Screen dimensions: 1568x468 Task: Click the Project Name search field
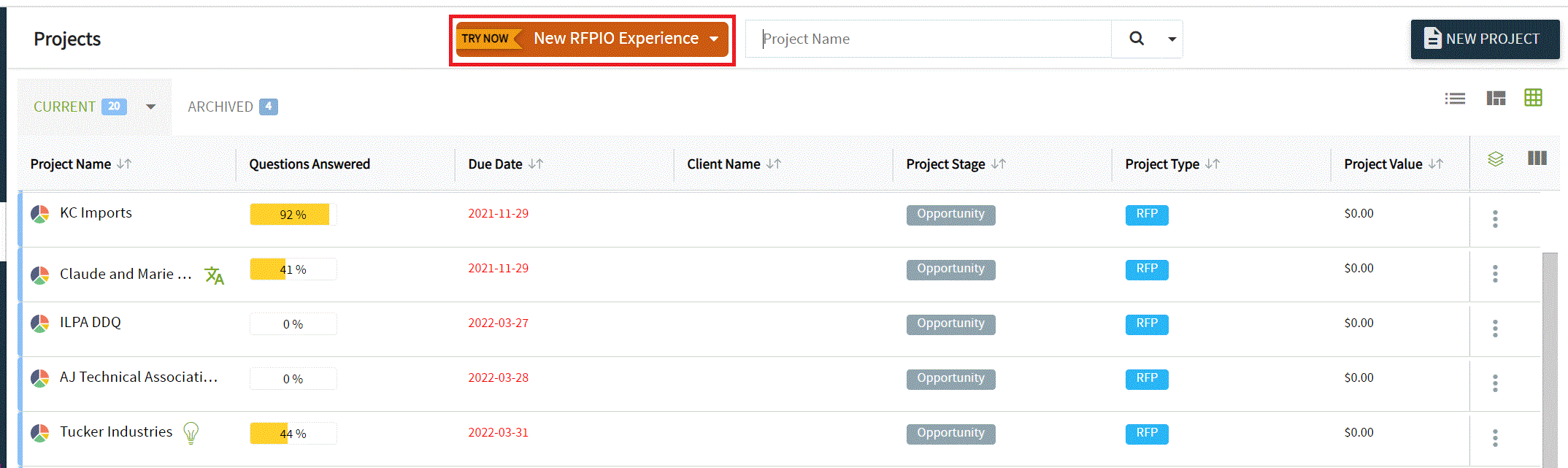929,39
